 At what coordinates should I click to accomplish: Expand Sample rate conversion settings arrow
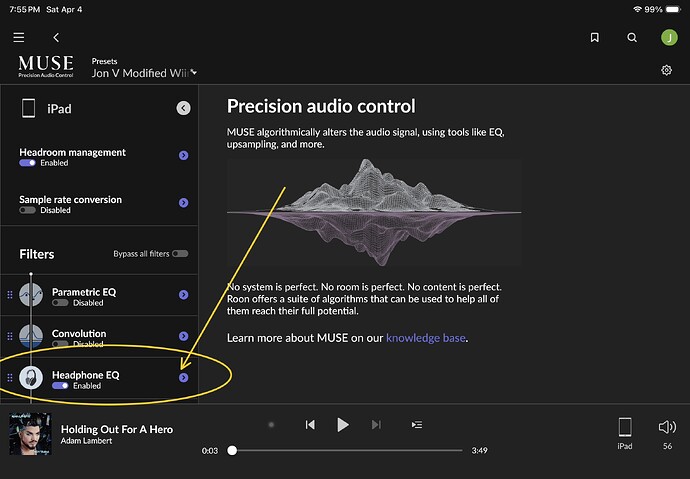(x=184, y=203)
